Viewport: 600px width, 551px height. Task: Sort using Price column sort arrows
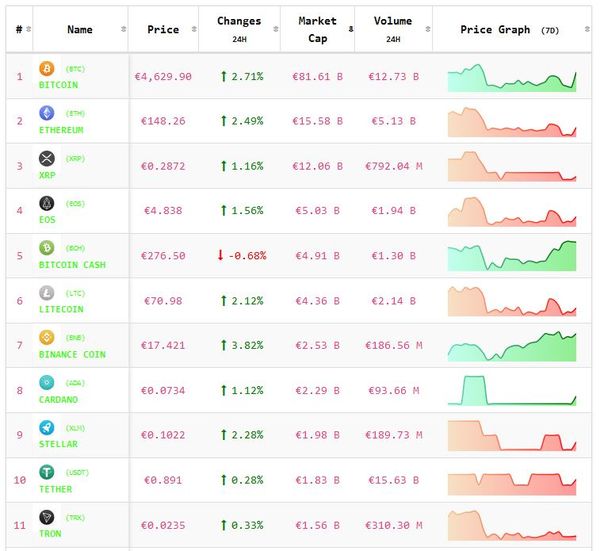[x=194, y=29]
